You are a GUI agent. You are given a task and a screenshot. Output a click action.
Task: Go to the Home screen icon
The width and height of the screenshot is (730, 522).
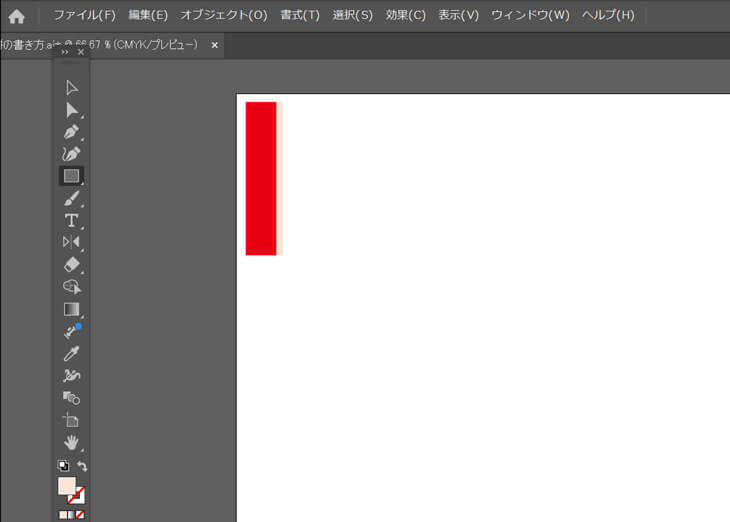point(16,17)
